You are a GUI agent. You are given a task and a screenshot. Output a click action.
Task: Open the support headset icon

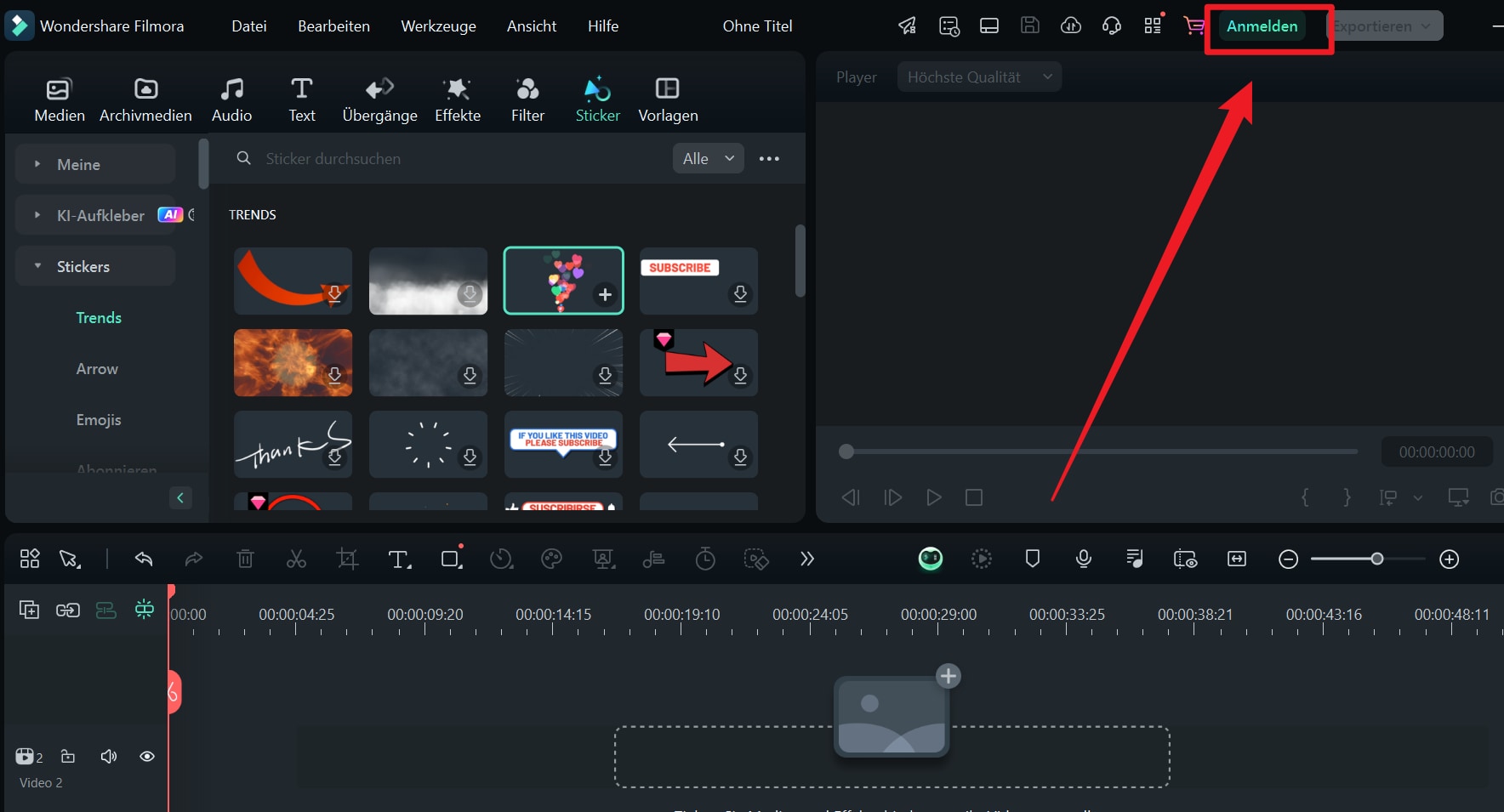(x=1112, y=26)
